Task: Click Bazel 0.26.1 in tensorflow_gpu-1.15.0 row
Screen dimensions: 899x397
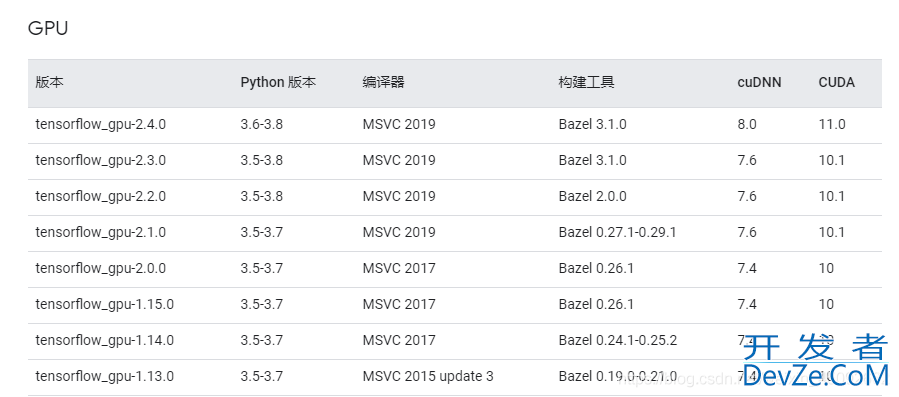Action: pyautogui.click(x=596, y=305)
